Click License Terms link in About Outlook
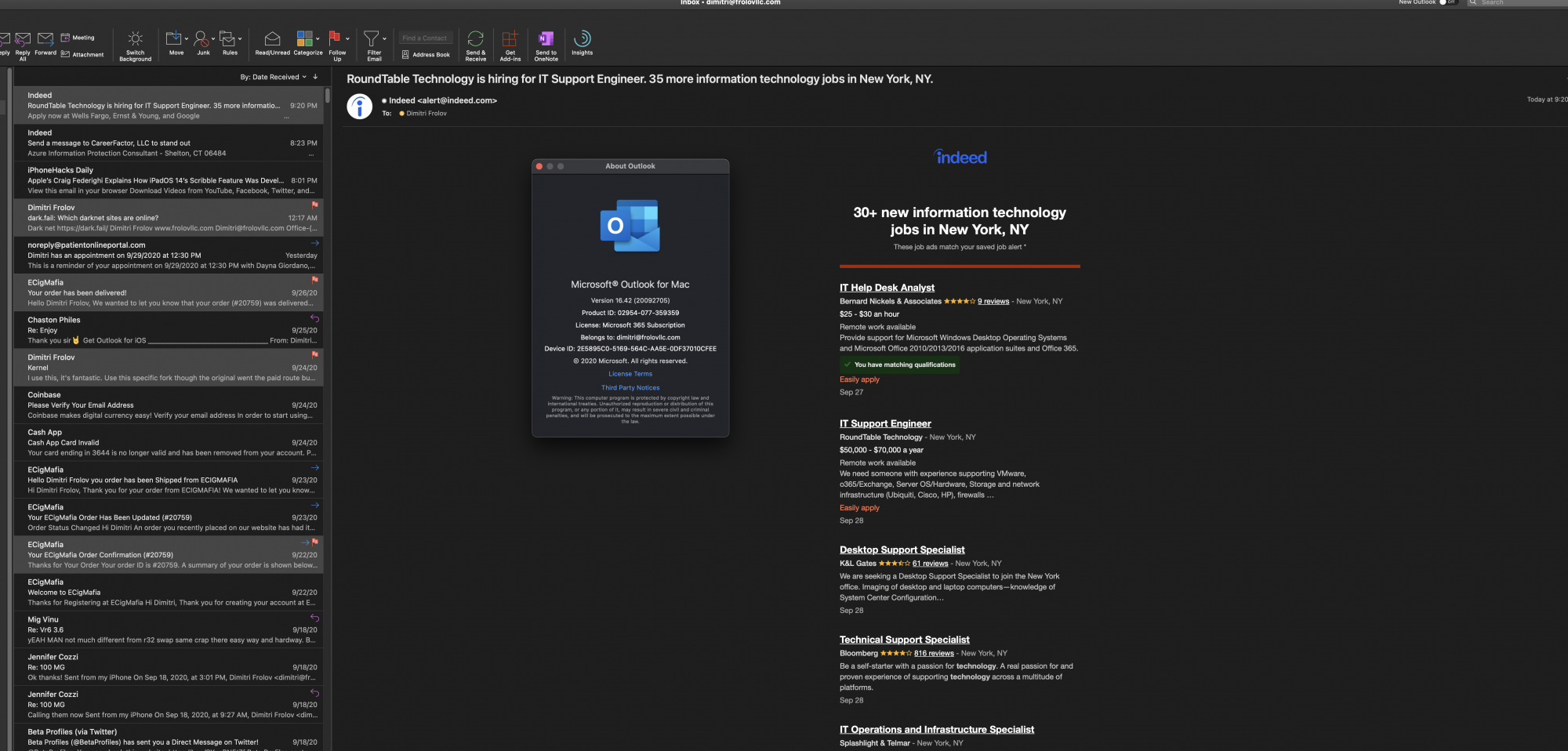The height and width of the screenshot is (751, 1568). 630,374
